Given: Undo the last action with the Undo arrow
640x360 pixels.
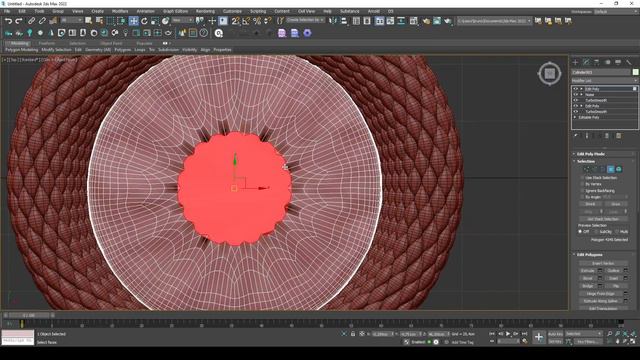Looking at the screenshot, I should tap(8, 20).
